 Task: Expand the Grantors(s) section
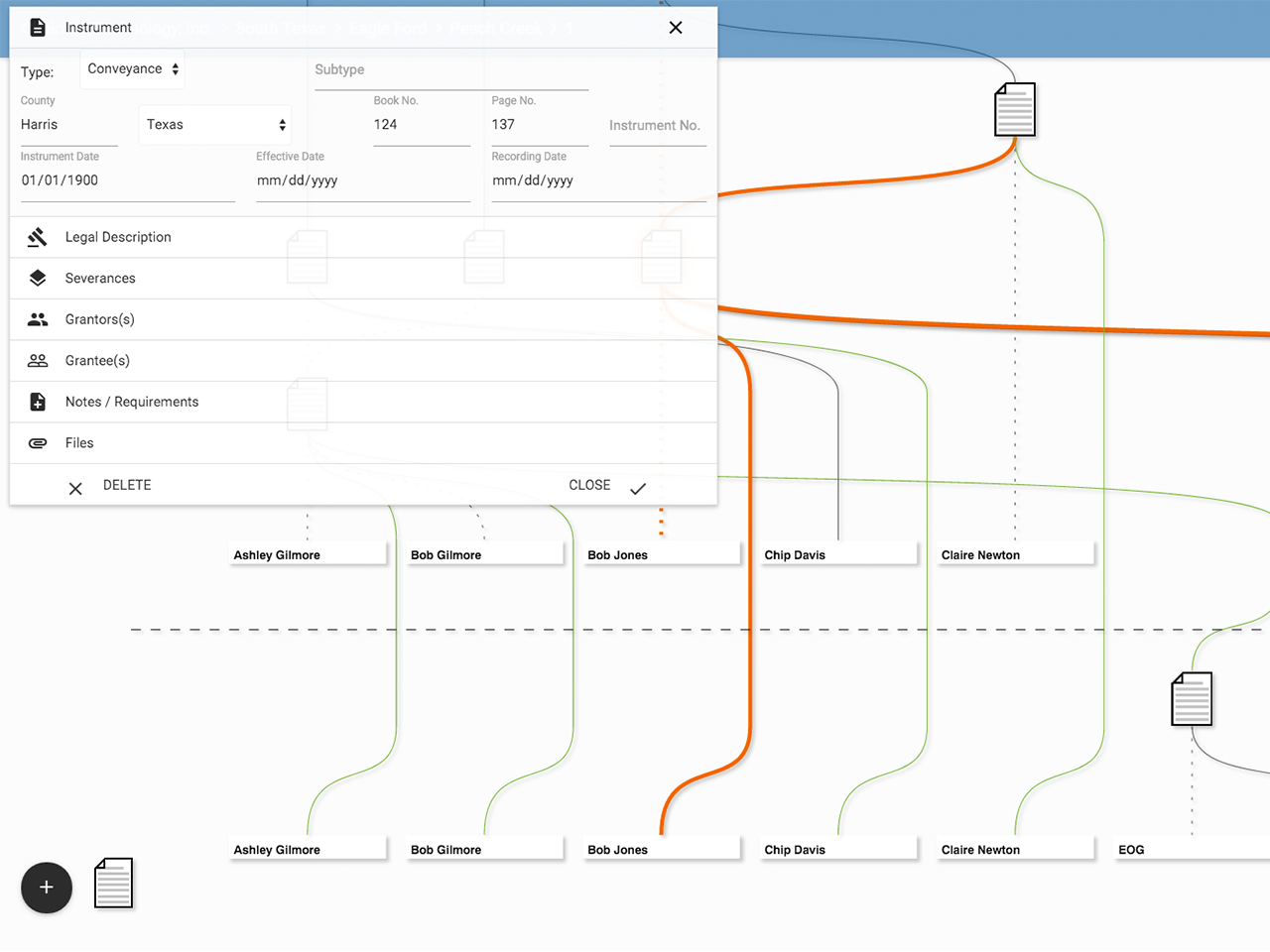pyautogui.click(x=363, y=319)
